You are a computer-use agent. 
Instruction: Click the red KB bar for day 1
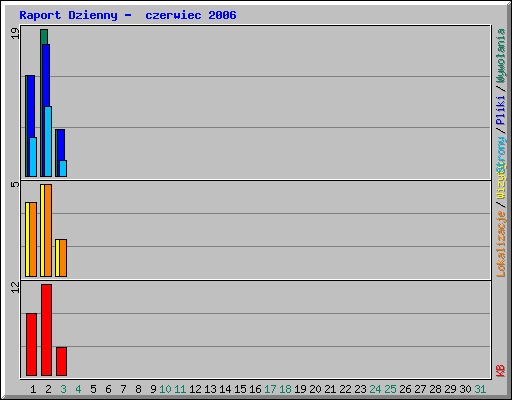pos(31,344)
